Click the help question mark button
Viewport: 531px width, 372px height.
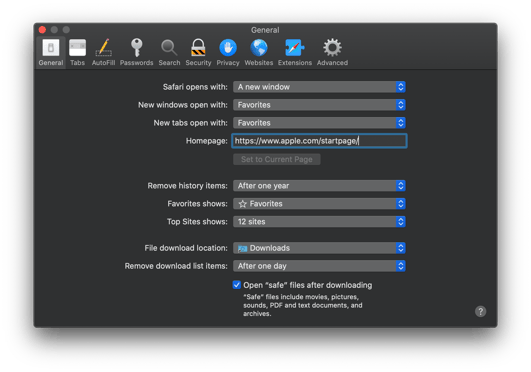click(x=480, y=311)
